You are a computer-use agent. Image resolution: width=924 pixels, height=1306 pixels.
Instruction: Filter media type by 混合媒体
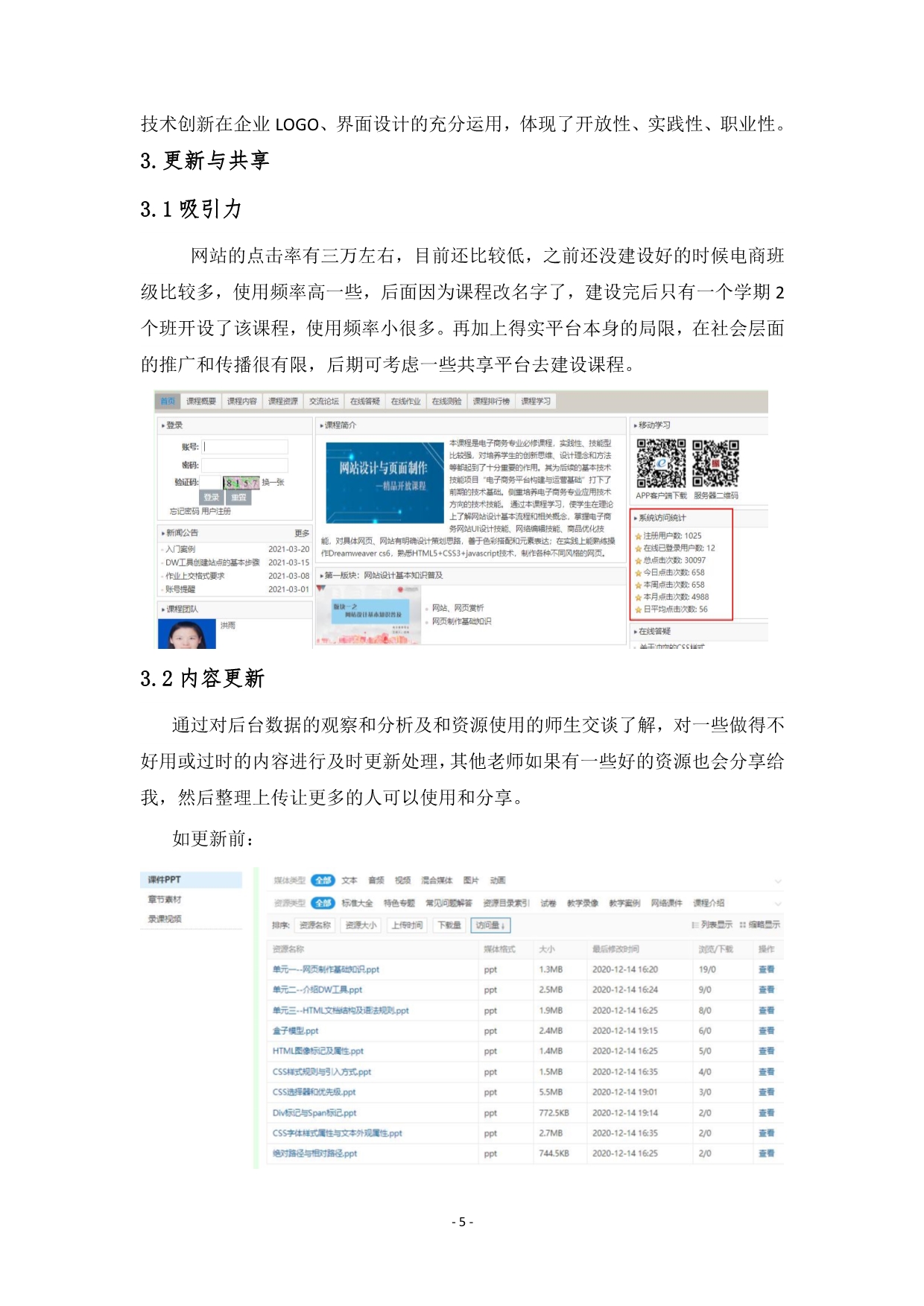pos(437,880)
